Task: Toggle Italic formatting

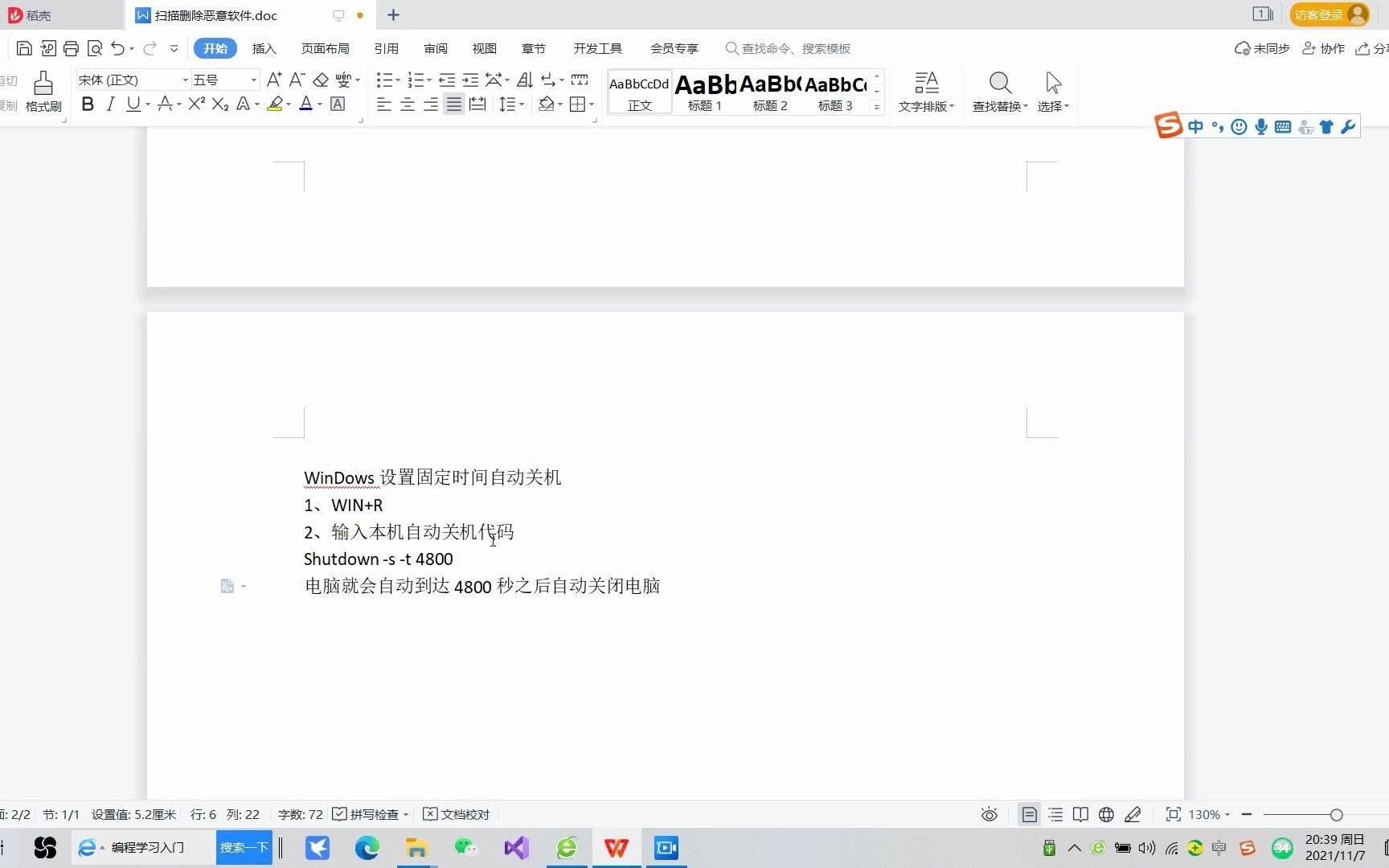Action: pos(111,104)
